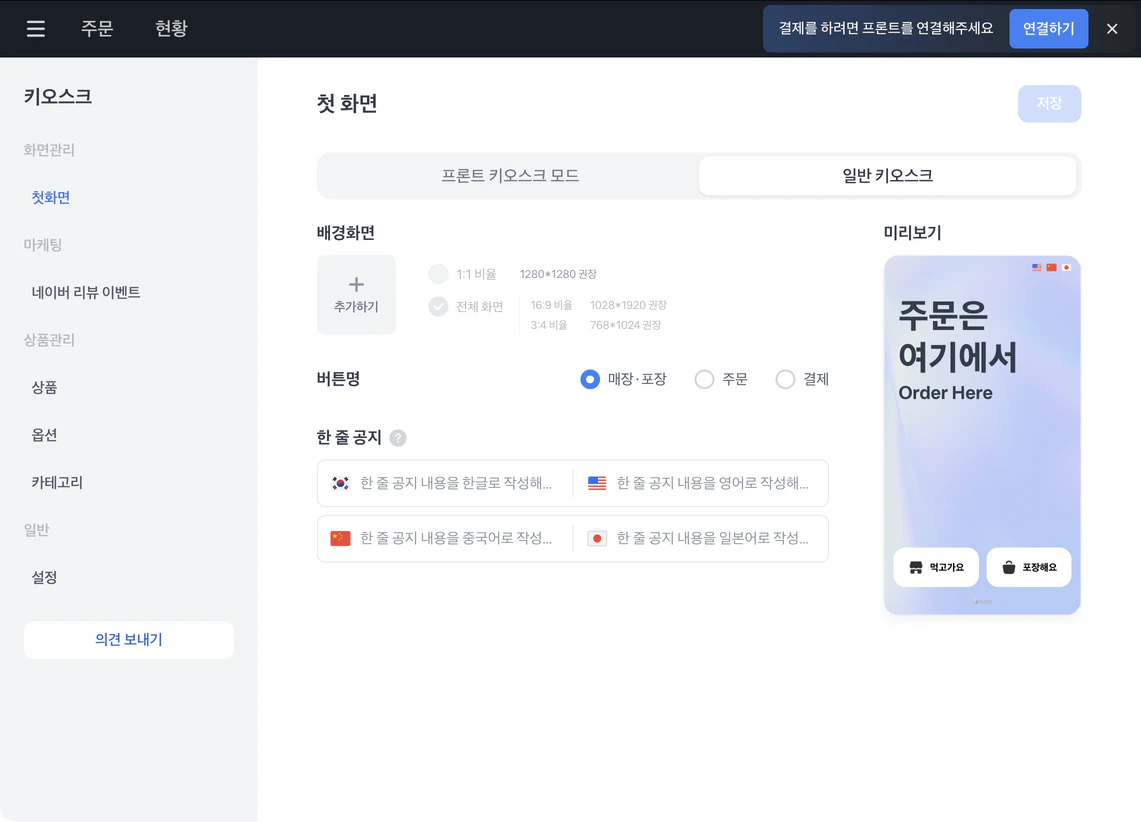Click the store icon in 먹고가요
1141x822 pixels.
(916, 567)
